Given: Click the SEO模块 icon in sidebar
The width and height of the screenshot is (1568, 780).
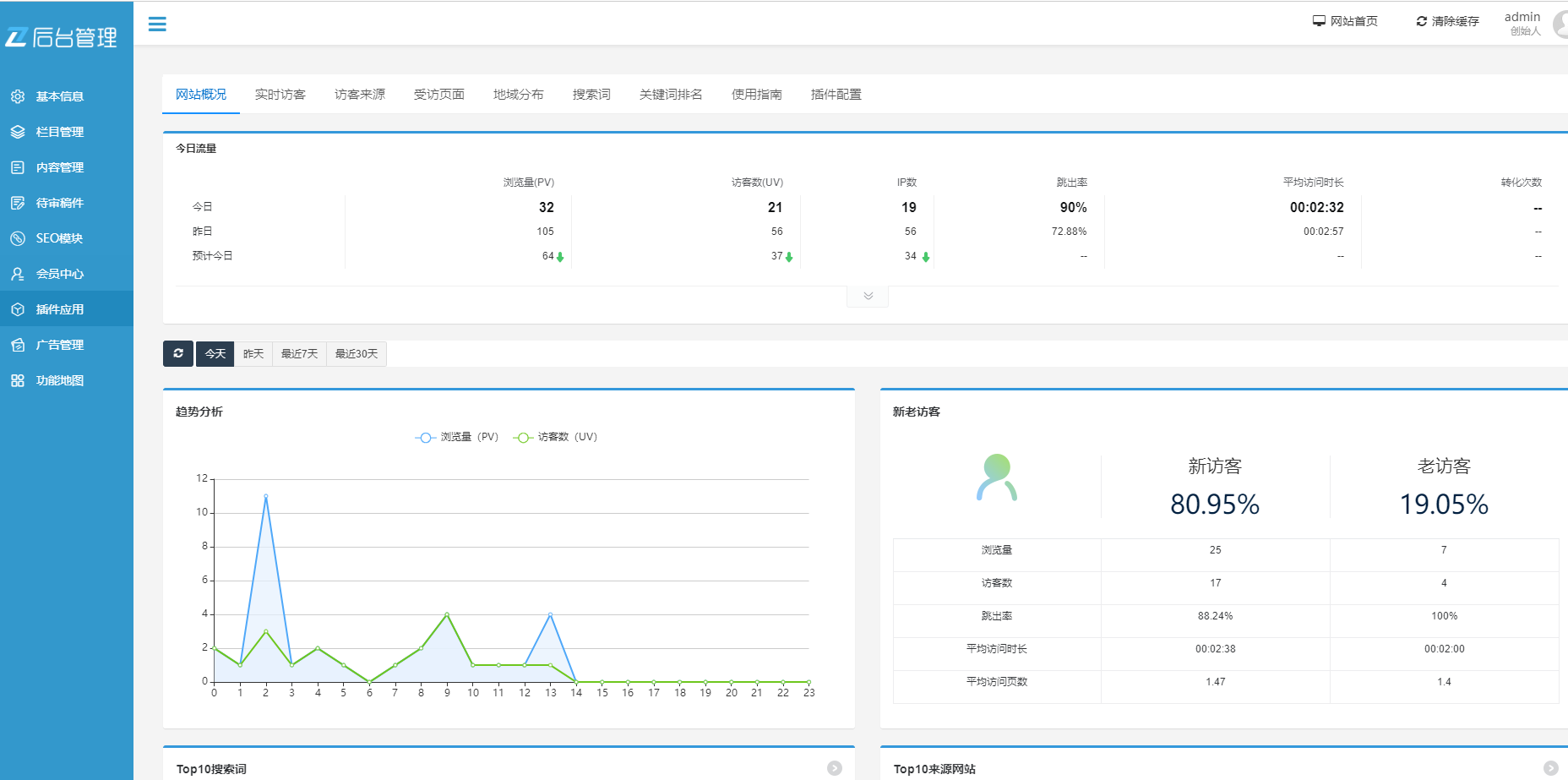Looking at the screenshot, I should point(18,238).
